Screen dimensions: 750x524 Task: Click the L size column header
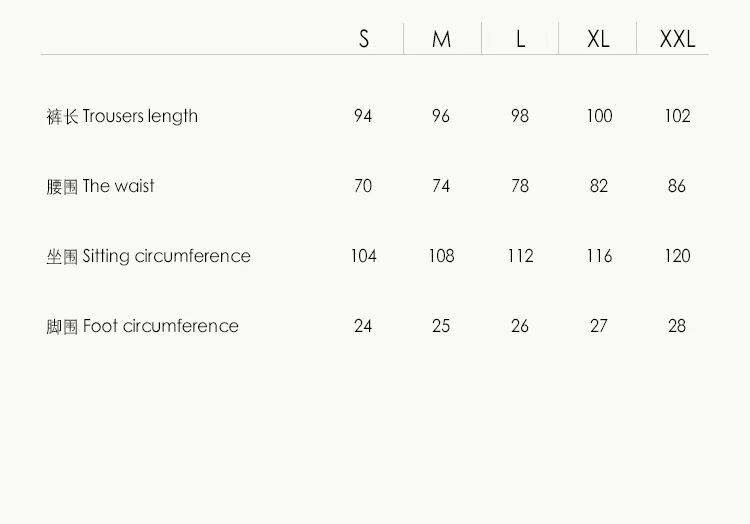pos(520,39)
